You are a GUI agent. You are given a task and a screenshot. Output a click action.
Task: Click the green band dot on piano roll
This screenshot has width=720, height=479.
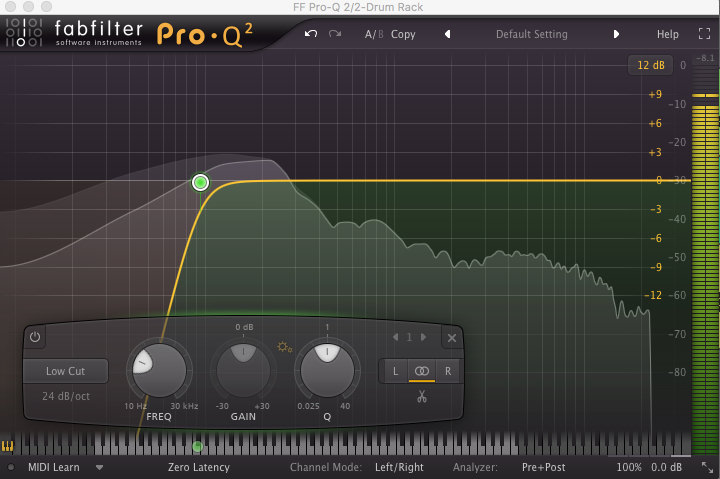point(197,446)
